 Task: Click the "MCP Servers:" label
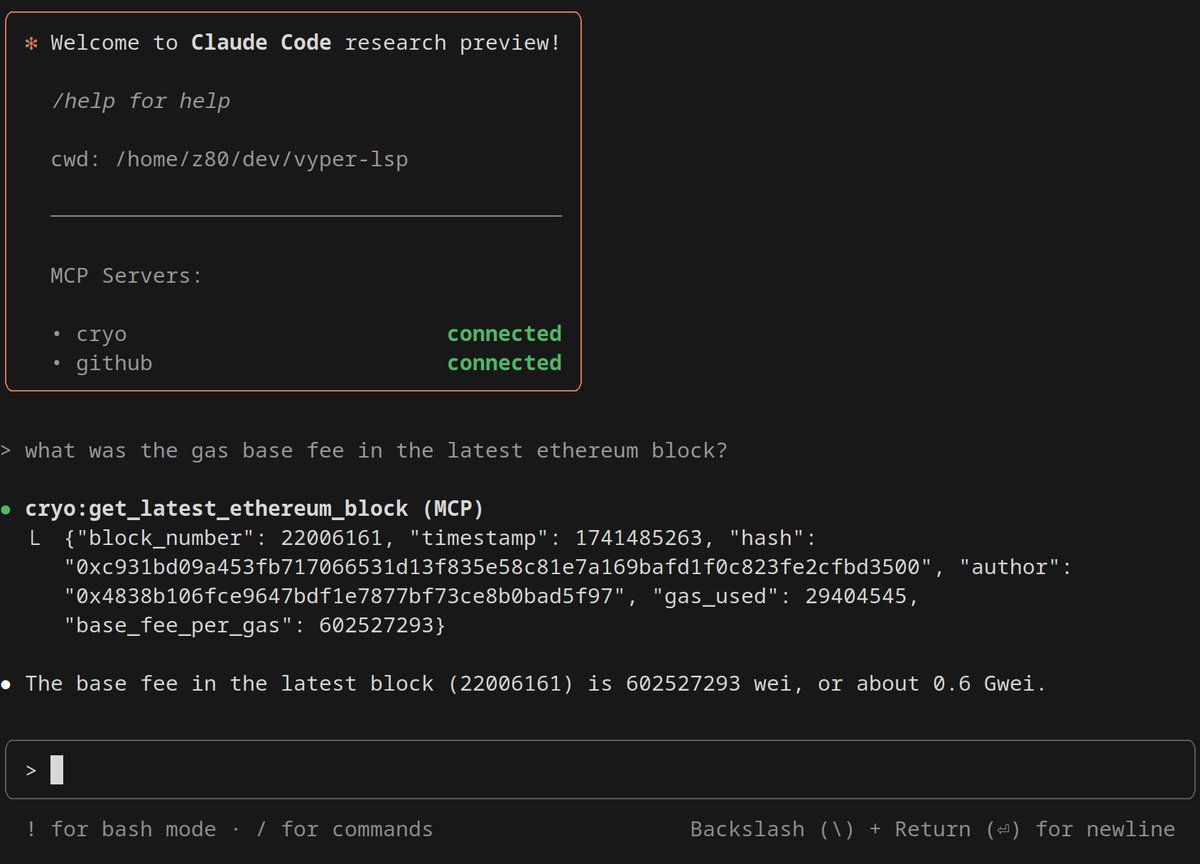pyautogui.click(x=126, y=275)
